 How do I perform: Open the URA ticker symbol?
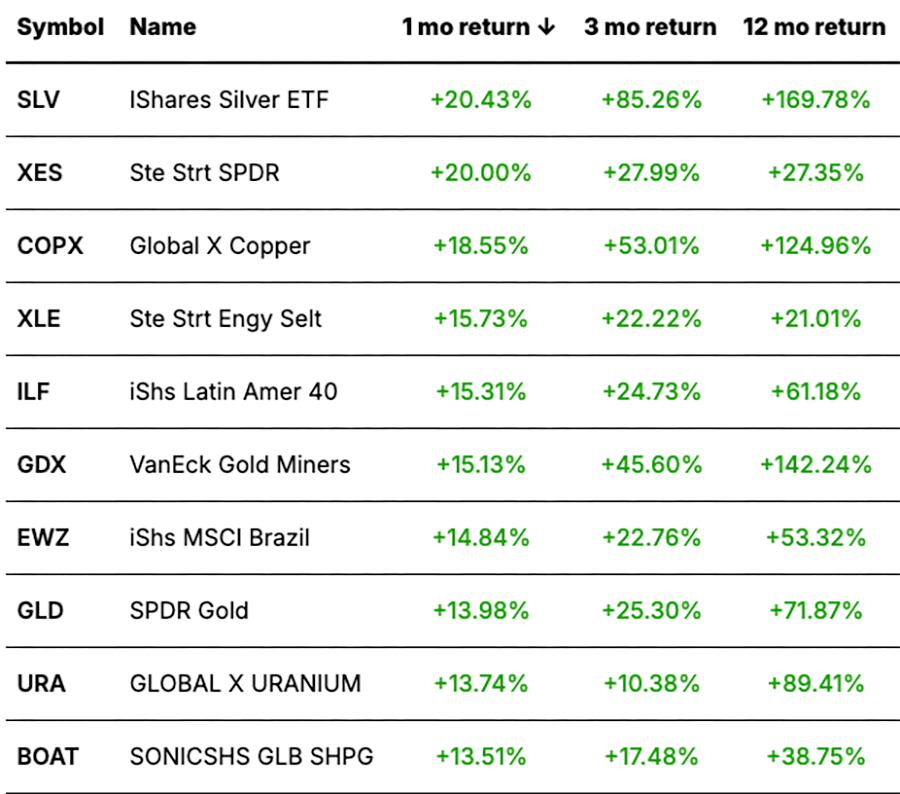tap(41, 684)
